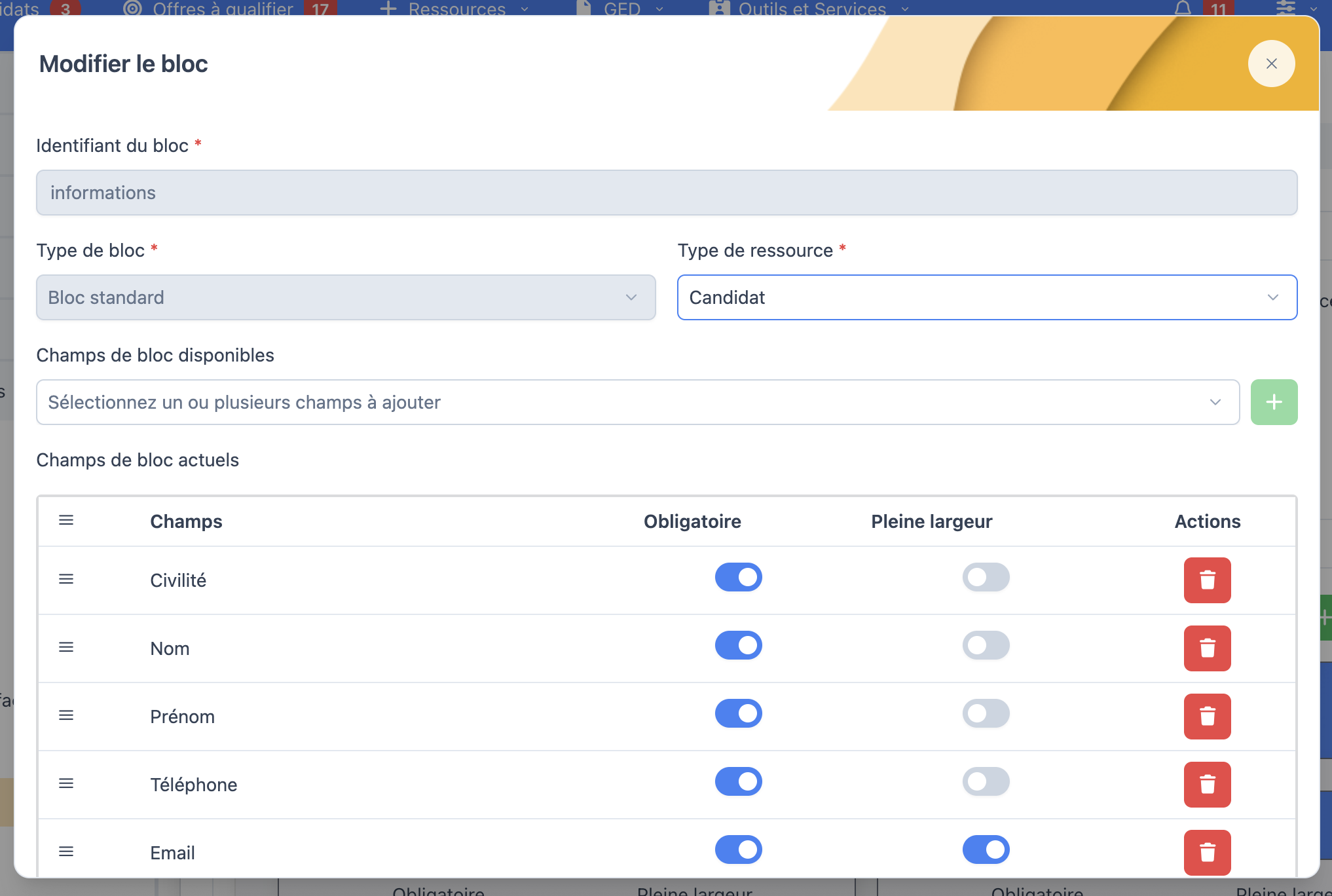
Task: Toggle Obligatoire for Civilité
Action: tap(738, 577)
